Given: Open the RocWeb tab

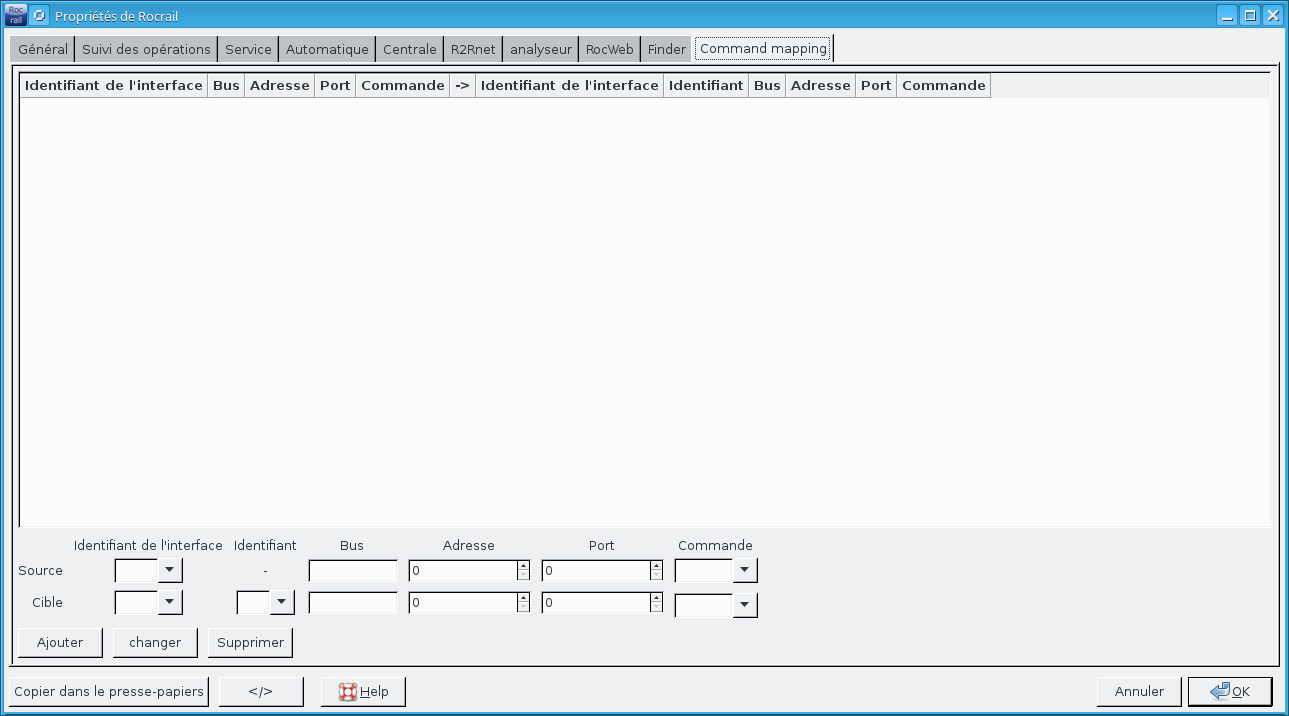Looking at the screenshot, I should (x=609, y=49).
